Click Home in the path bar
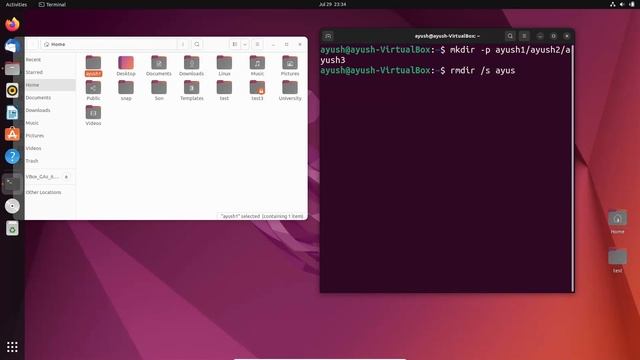 pos(55,44)
